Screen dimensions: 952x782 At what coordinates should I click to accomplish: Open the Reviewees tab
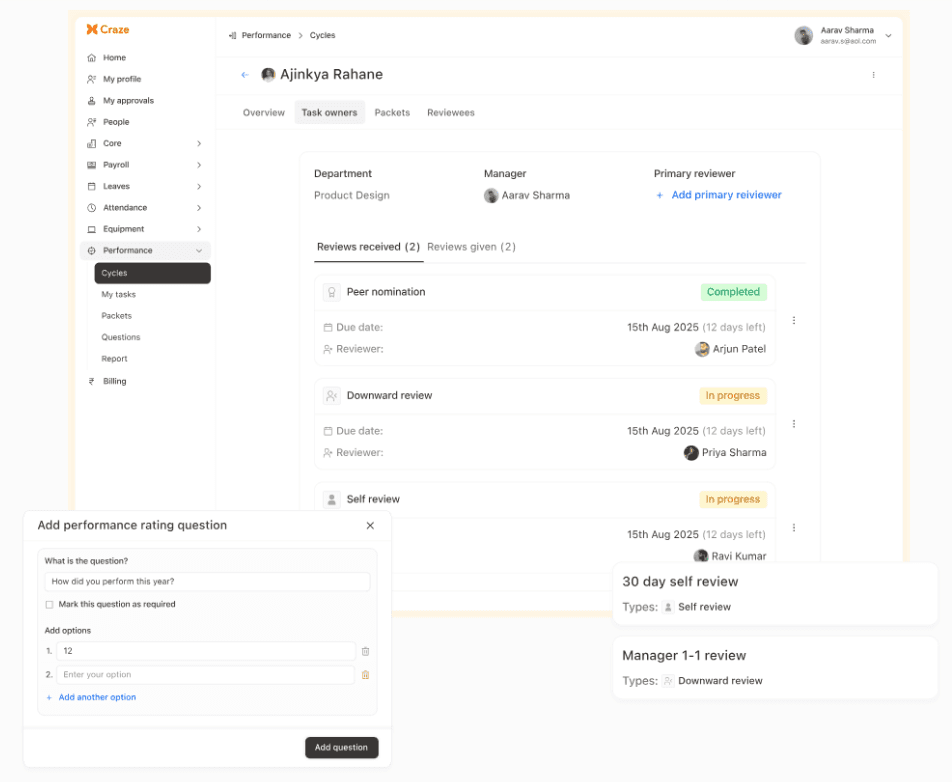tap(450, 113)
